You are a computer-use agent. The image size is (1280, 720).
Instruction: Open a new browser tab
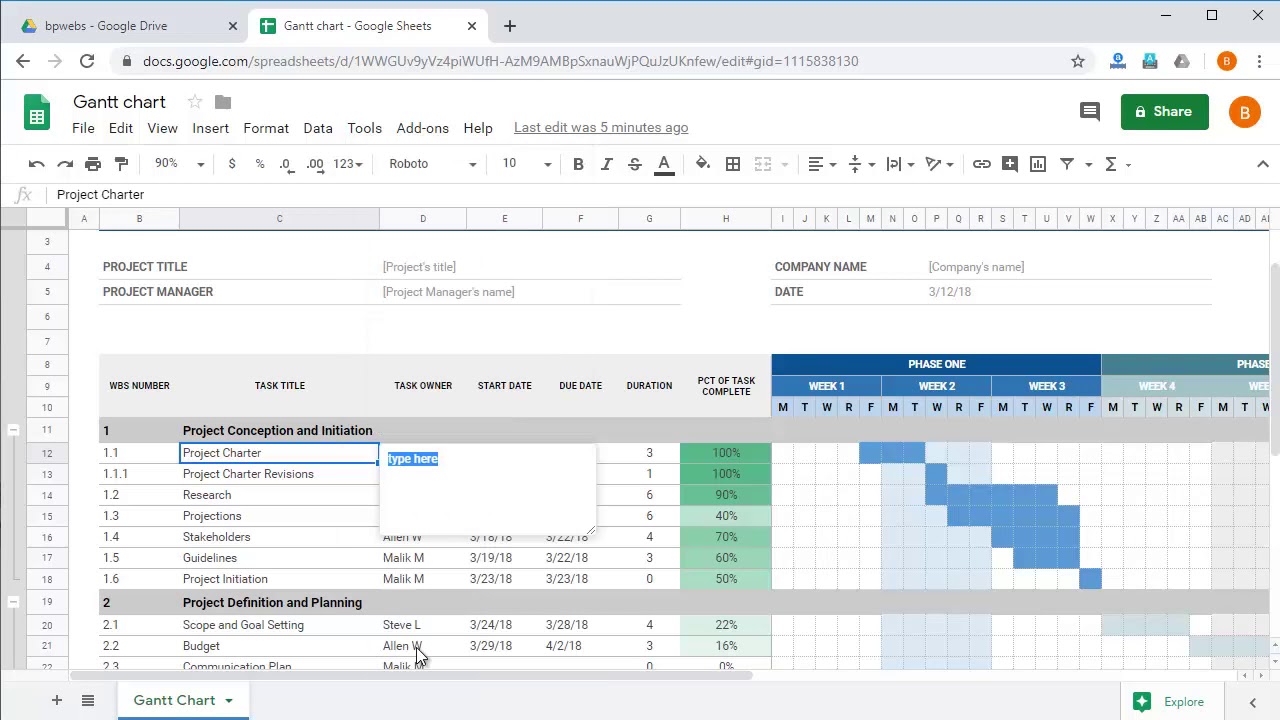click(510, 26)
